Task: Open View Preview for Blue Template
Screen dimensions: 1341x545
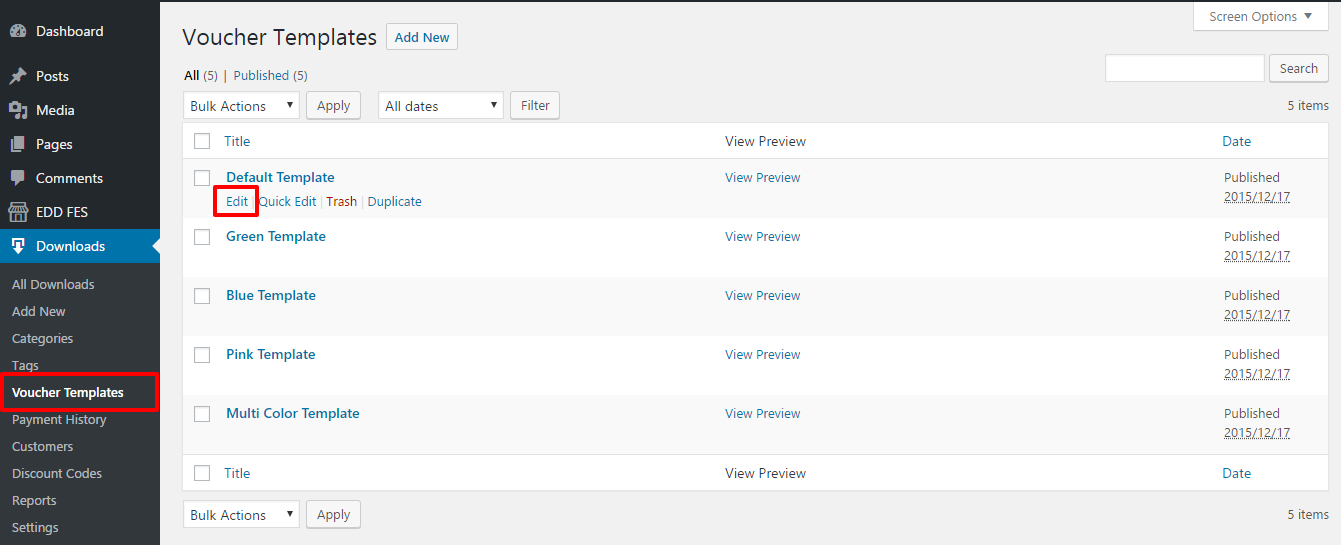Action: (762, 296)
